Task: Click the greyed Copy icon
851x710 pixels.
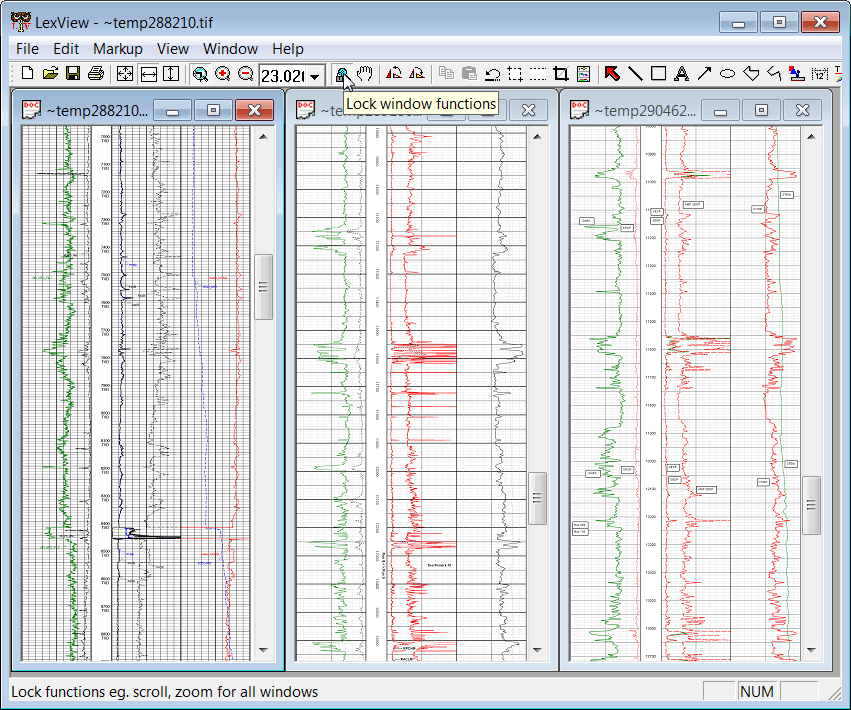Action: [x=446, y=73]
